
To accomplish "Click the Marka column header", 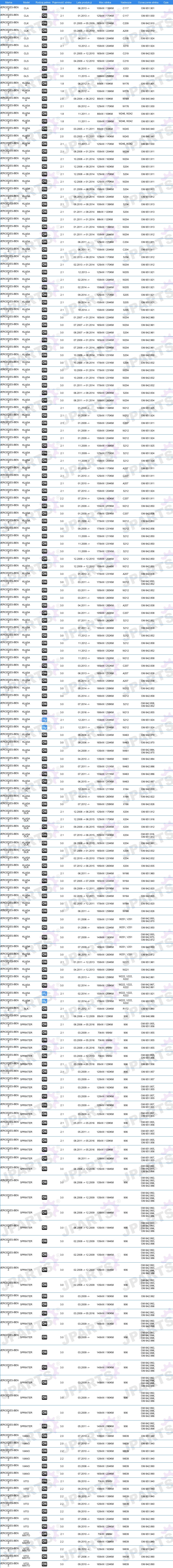I will pyautogui.click(x=8, y=2).
